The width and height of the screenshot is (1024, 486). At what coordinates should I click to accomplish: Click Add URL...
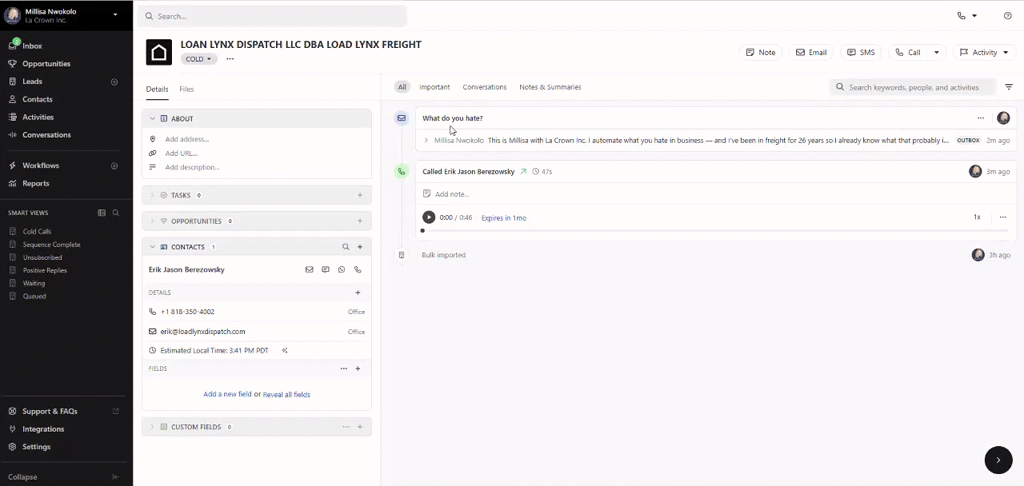point(181,153)
